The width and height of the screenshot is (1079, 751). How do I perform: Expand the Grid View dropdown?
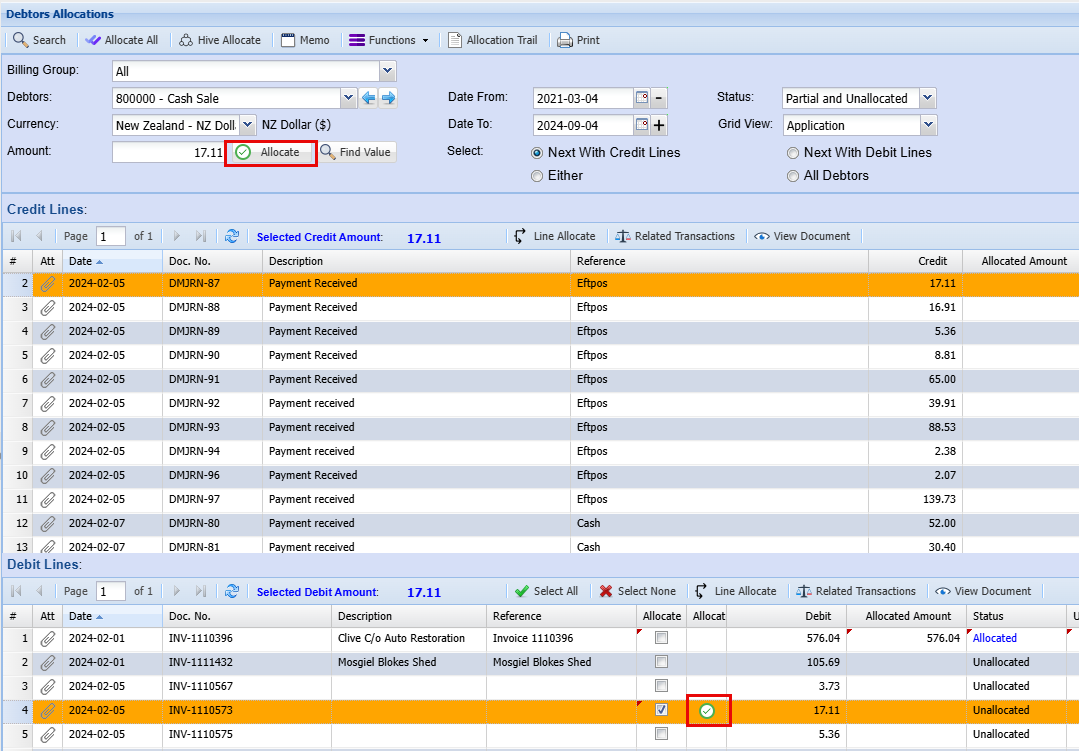pyautogui.click(x=927, y=125)
